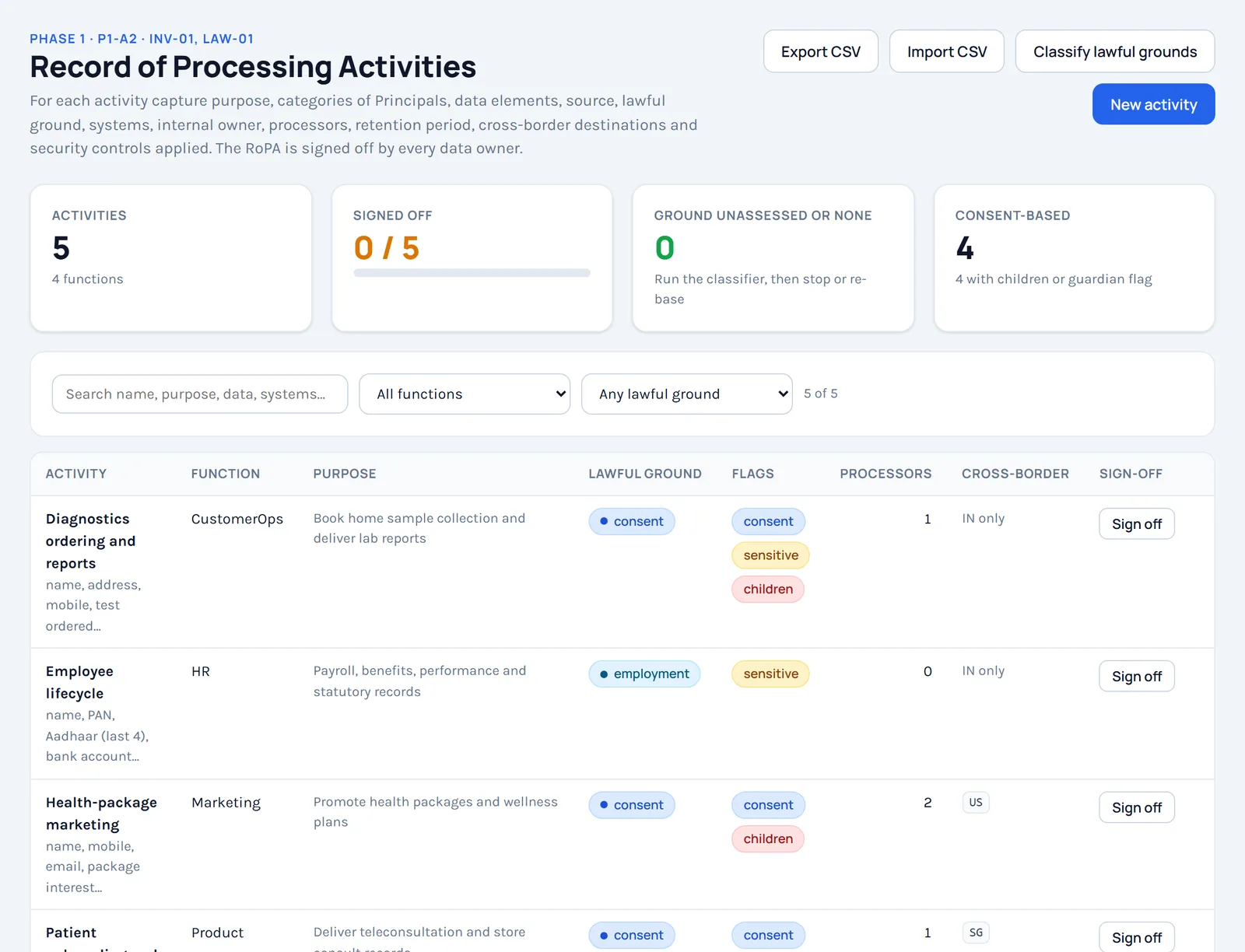The image size is (1245, 952).
Task: Select the children flag on Health-package marketing
Action: click(768, 838)
